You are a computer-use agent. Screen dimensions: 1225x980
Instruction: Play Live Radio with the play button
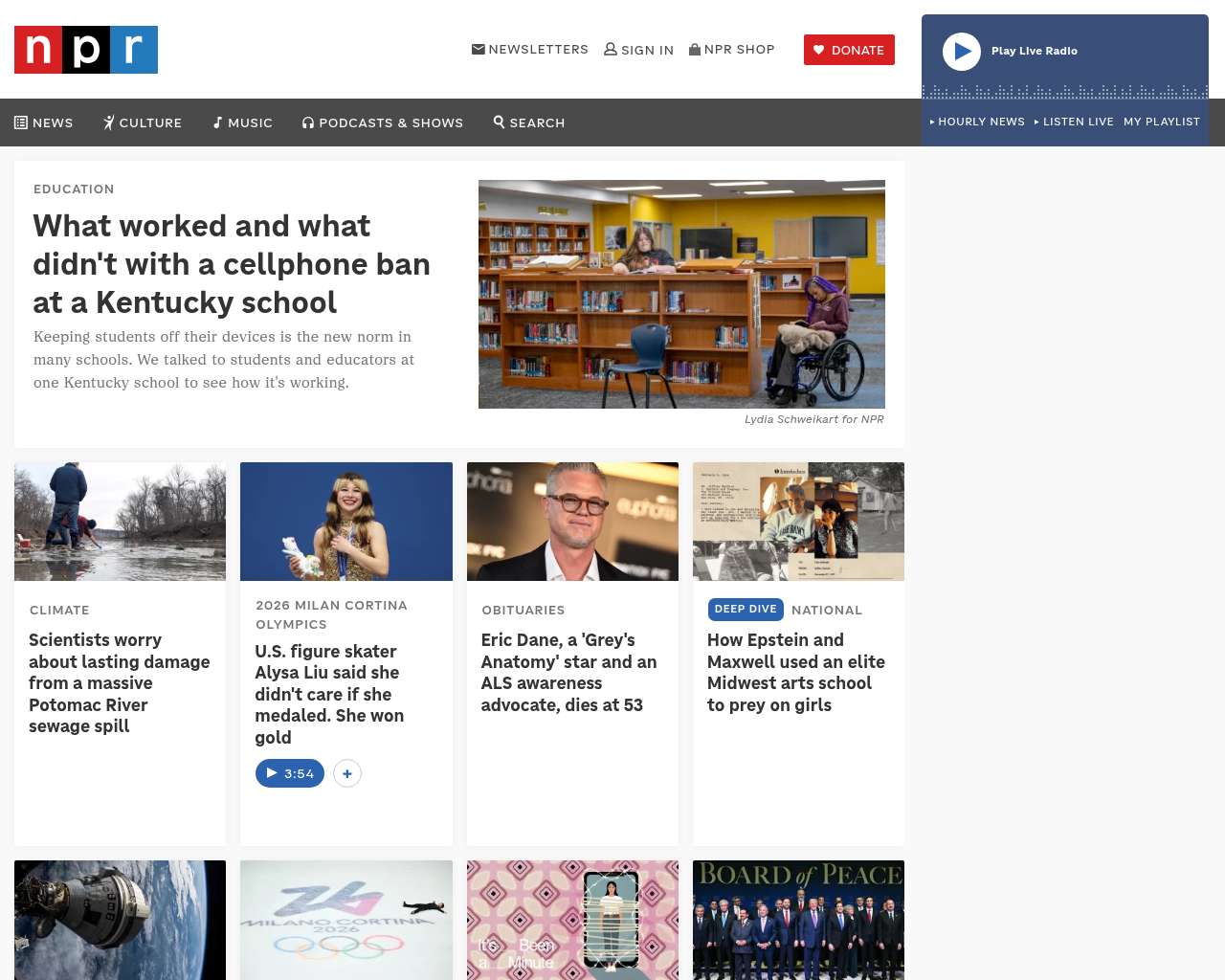point(962,52)
